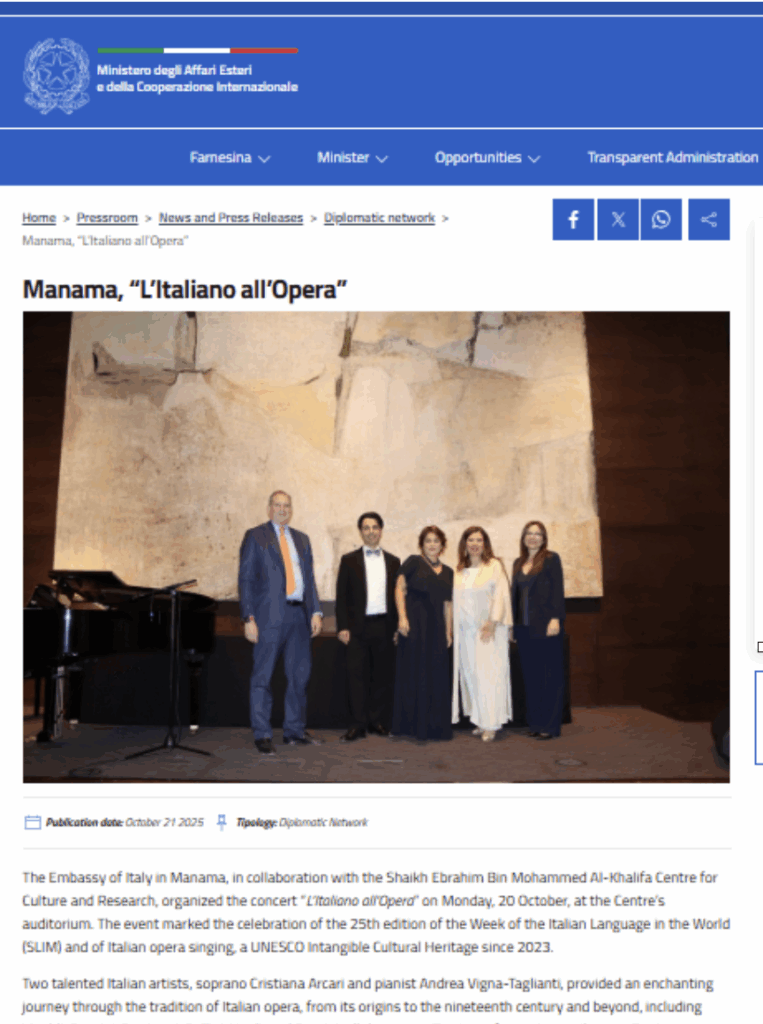
Task: Go to Home breadcrumb link
Action: coord(39,217)
